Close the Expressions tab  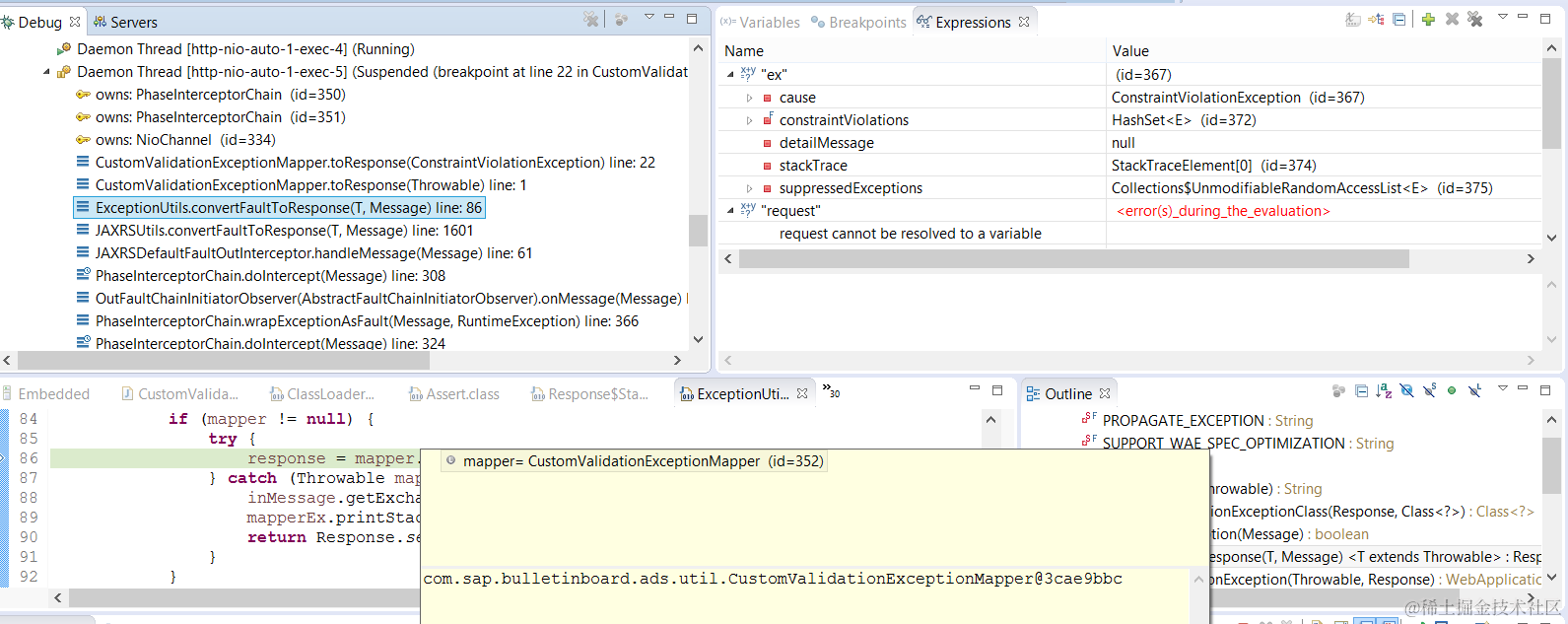(1024, 22)
